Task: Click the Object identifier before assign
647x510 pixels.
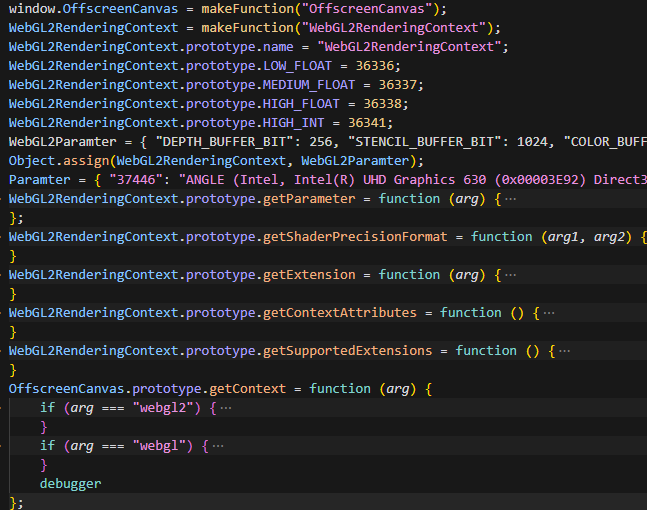Action: (32, 161)
